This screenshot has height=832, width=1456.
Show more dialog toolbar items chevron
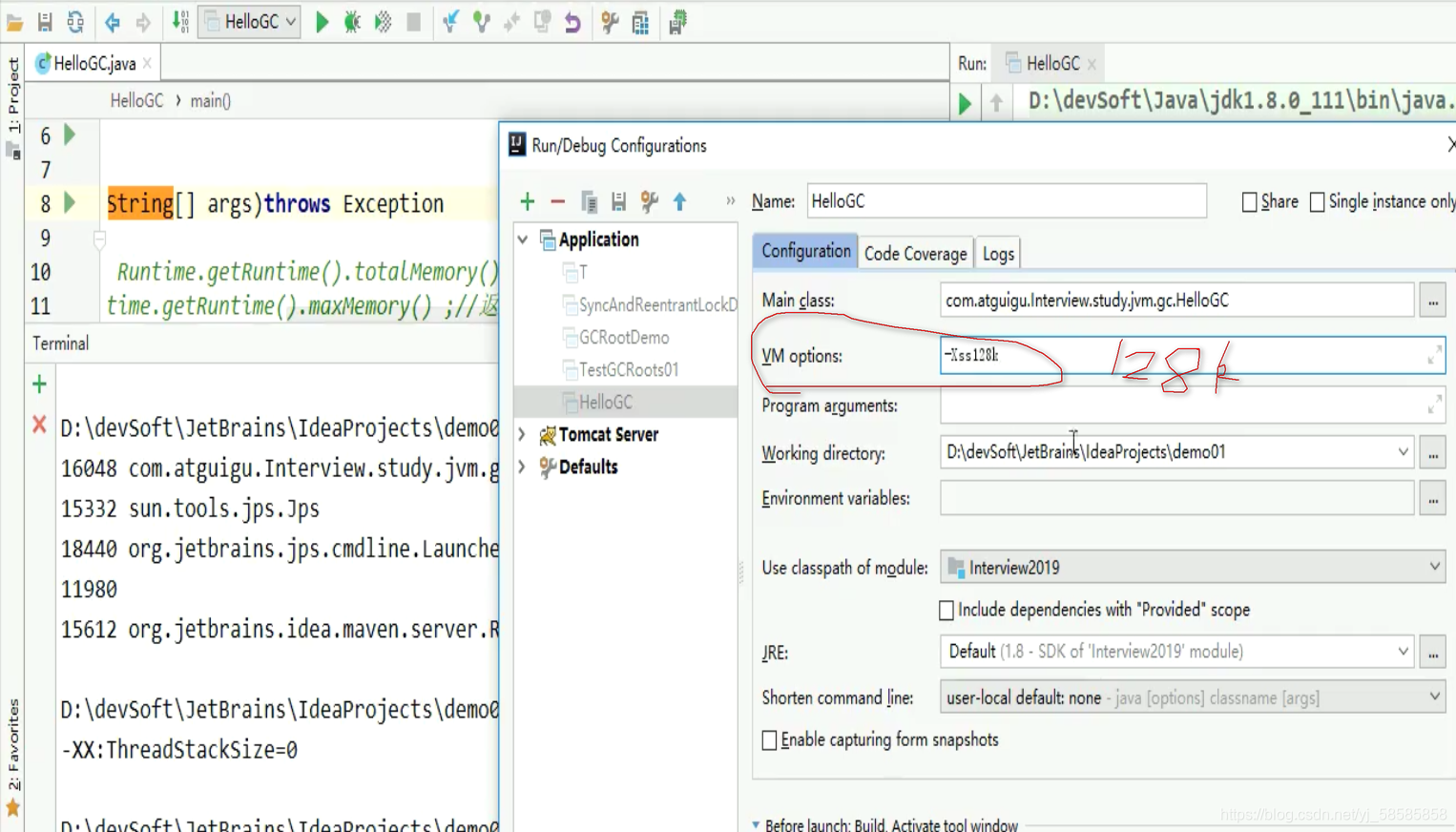click(730, 201)
